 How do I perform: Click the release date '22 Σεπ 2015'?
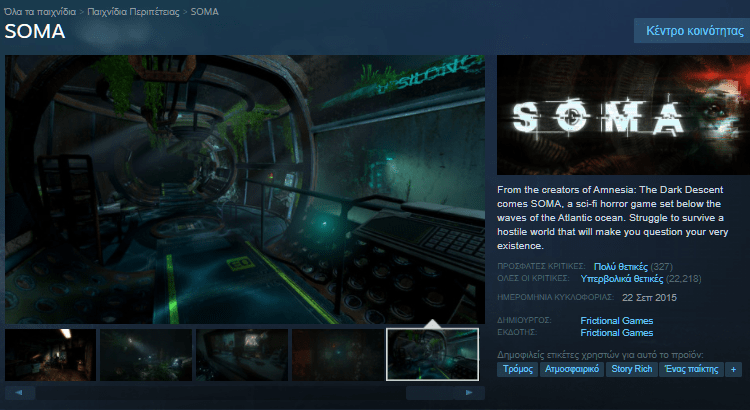[649, 298]
